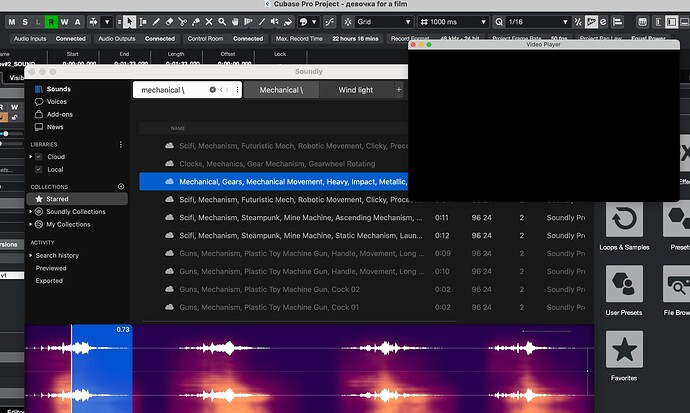Screen dimensions: 690x413
Task: Click the Loops & Samples icon
Action: 624,219
